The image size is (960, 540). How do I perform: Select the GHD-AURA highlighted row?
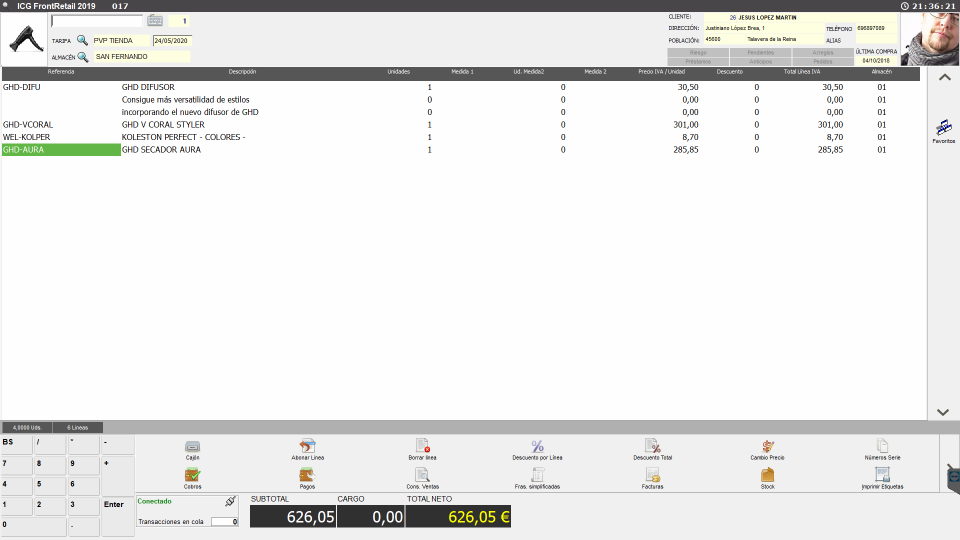[x=61, y=149]
